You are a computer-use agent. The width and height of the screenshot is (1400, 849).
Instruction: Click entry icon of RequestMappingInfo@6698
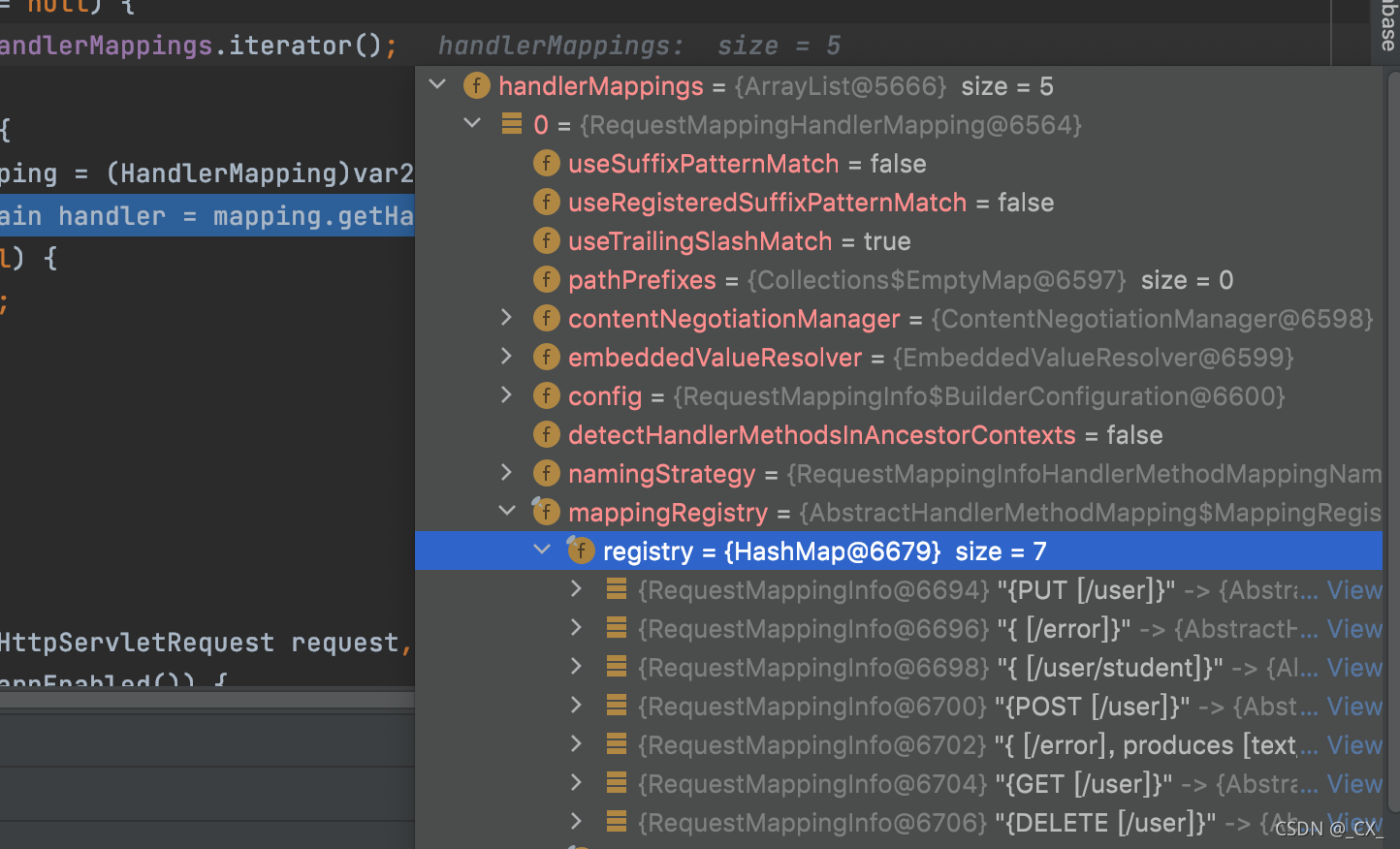[x=616, y=667]
